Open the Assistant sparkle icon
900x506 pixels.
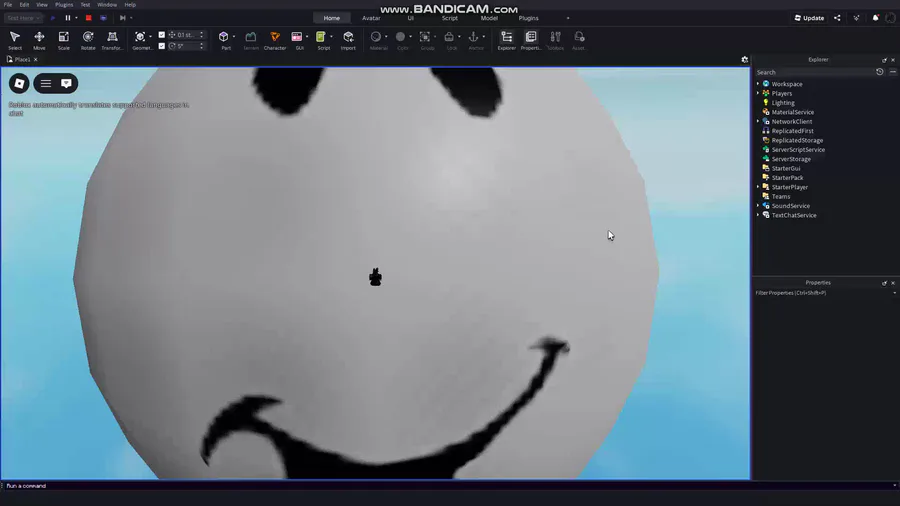coord(856,18)
